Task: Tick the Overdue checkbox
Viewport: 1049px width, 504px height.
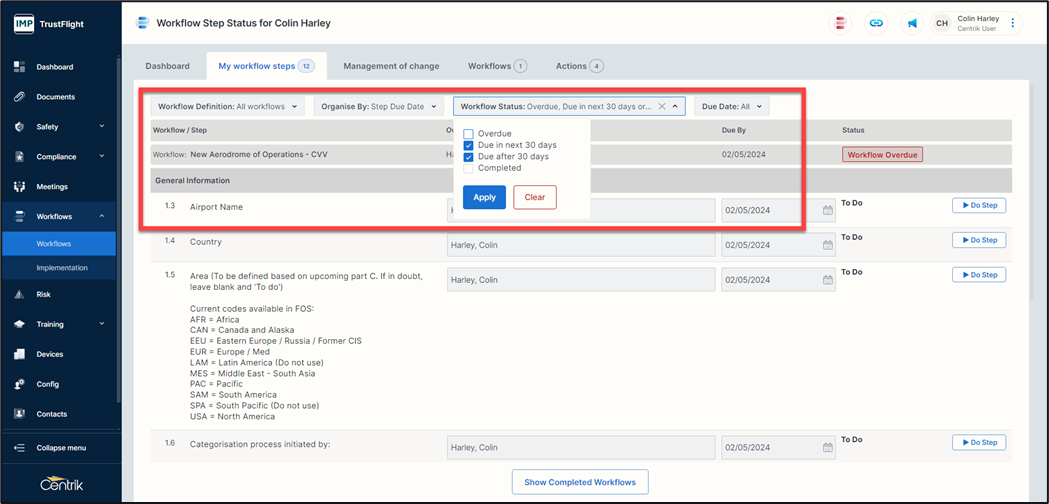Action: tap(468, 134)
